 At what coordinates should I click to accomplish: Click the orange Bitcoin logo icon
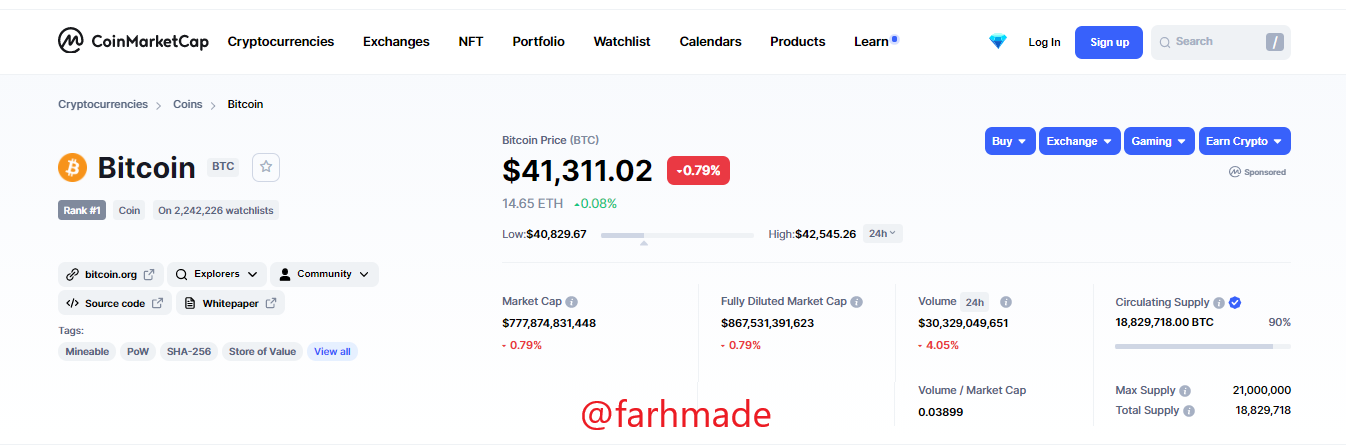click(x=73, y=167)
